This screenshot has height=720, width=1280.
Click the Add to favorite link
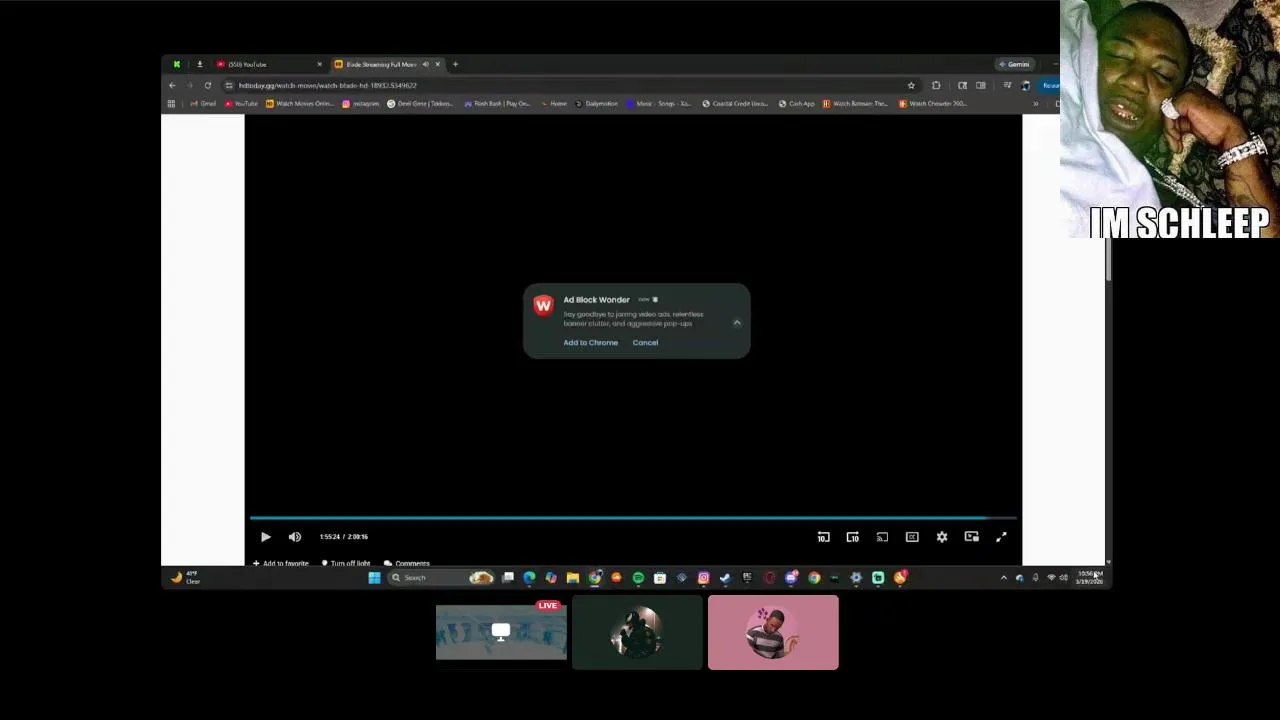pos(281,563)
